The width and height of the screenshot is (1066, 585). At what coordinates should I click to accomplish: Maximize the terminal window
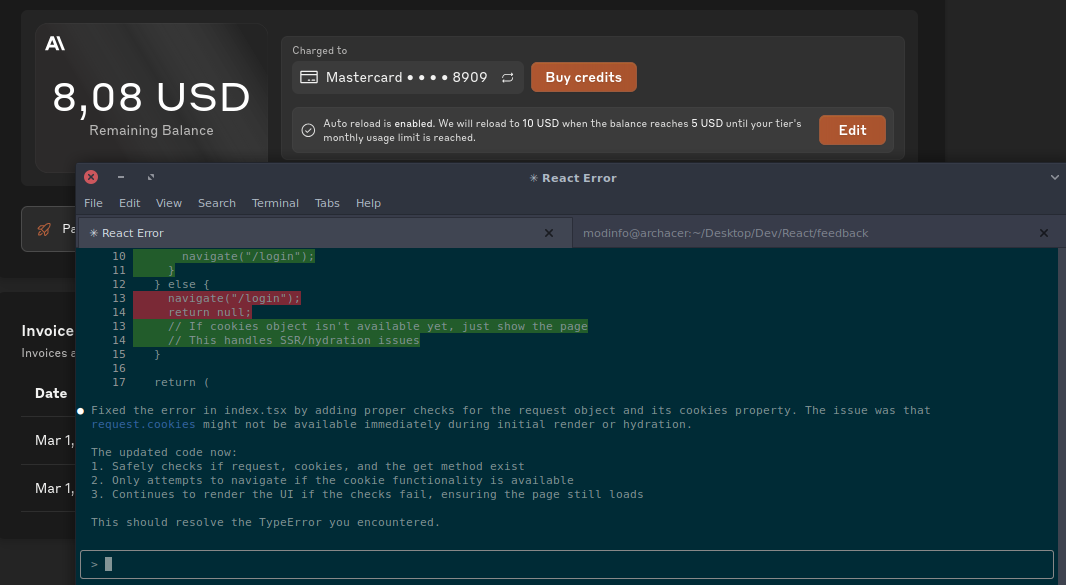coord(151,177)
